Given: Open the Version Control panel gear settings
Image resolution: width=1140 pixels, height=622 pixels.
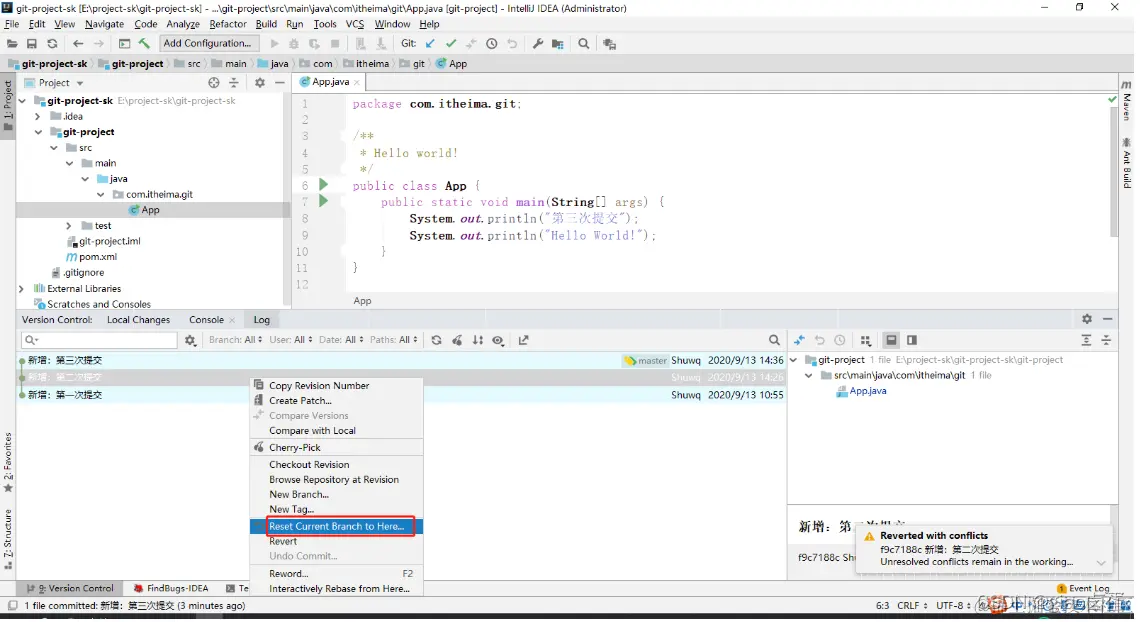Looking at the screenshot, I should tap(1087, 319).
